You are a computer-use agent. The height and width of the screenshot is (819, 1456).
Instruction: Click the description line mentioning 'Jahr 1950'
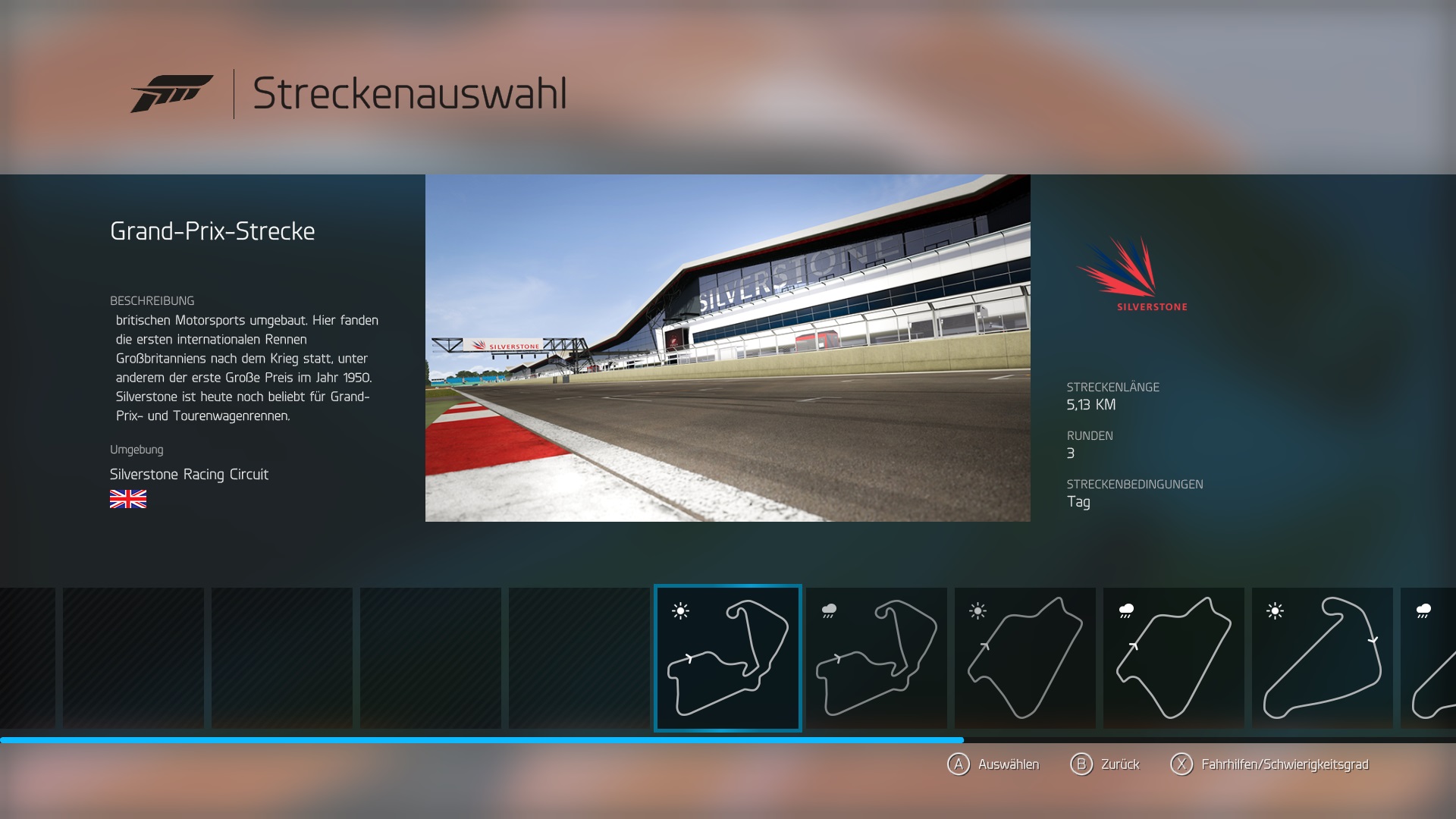click(x=243, y=378)
